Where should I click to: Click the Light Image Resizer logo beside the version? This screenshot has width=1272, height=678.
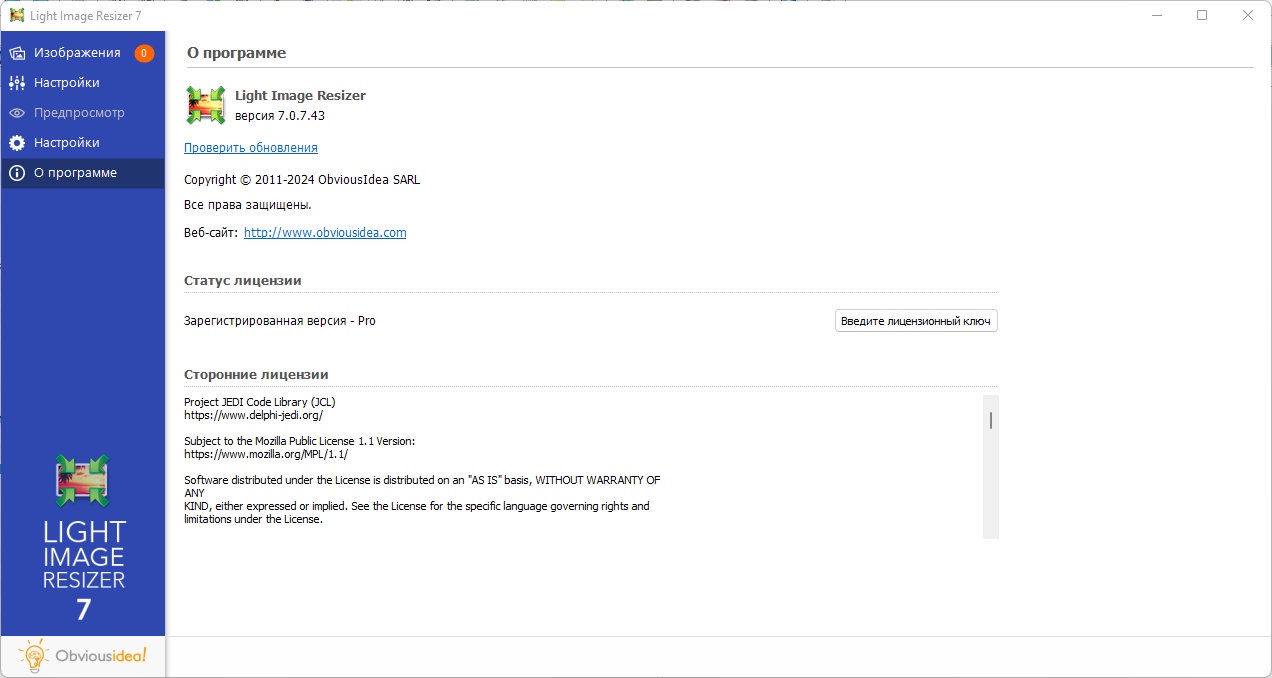206,105
